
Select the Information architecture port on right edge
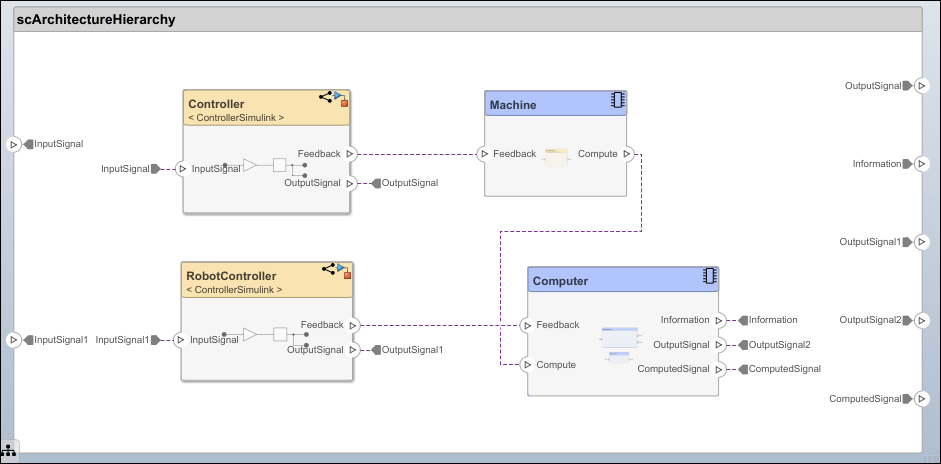pyautogui.click(x=922, y=164)
